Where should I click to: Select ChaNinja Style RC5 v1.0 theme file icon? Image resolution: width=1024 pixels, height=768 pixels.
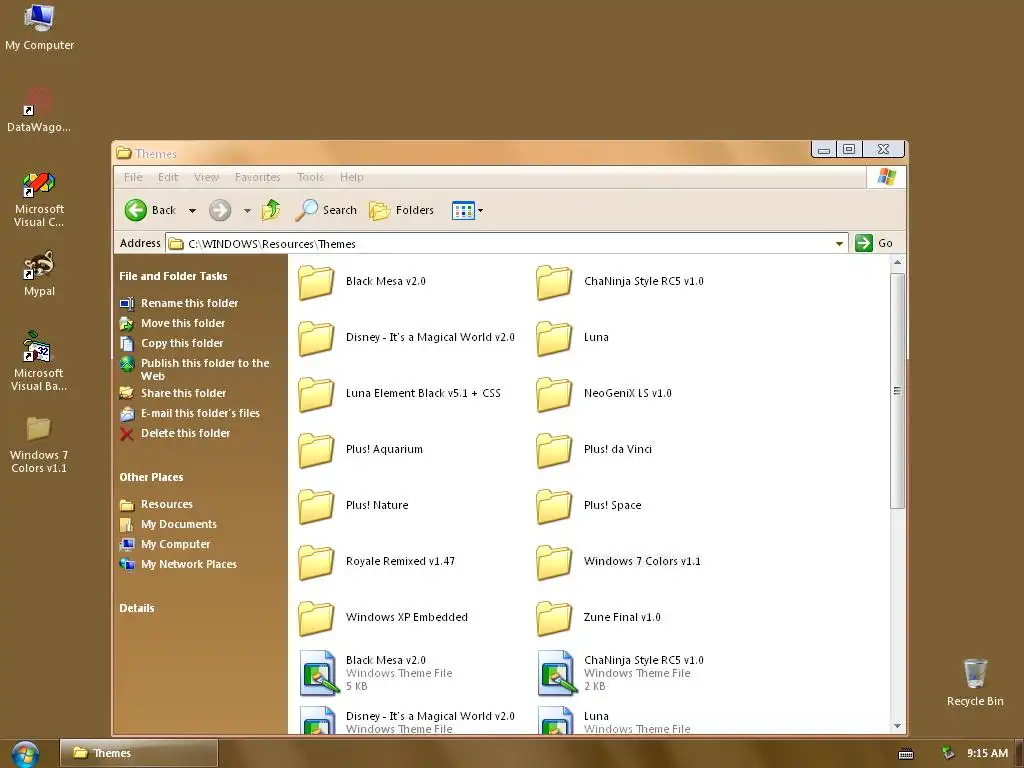tap(557, 673)
